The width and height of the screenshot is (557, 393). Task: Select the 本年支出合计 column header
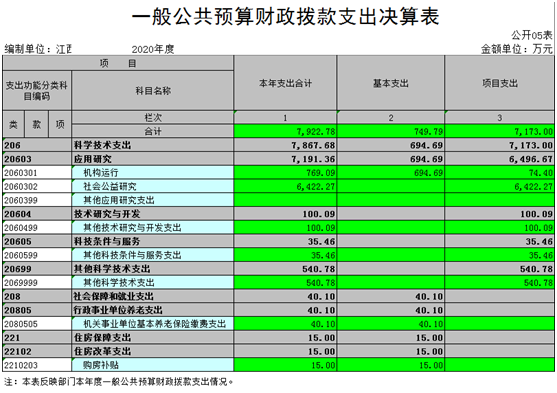[285, 83]
